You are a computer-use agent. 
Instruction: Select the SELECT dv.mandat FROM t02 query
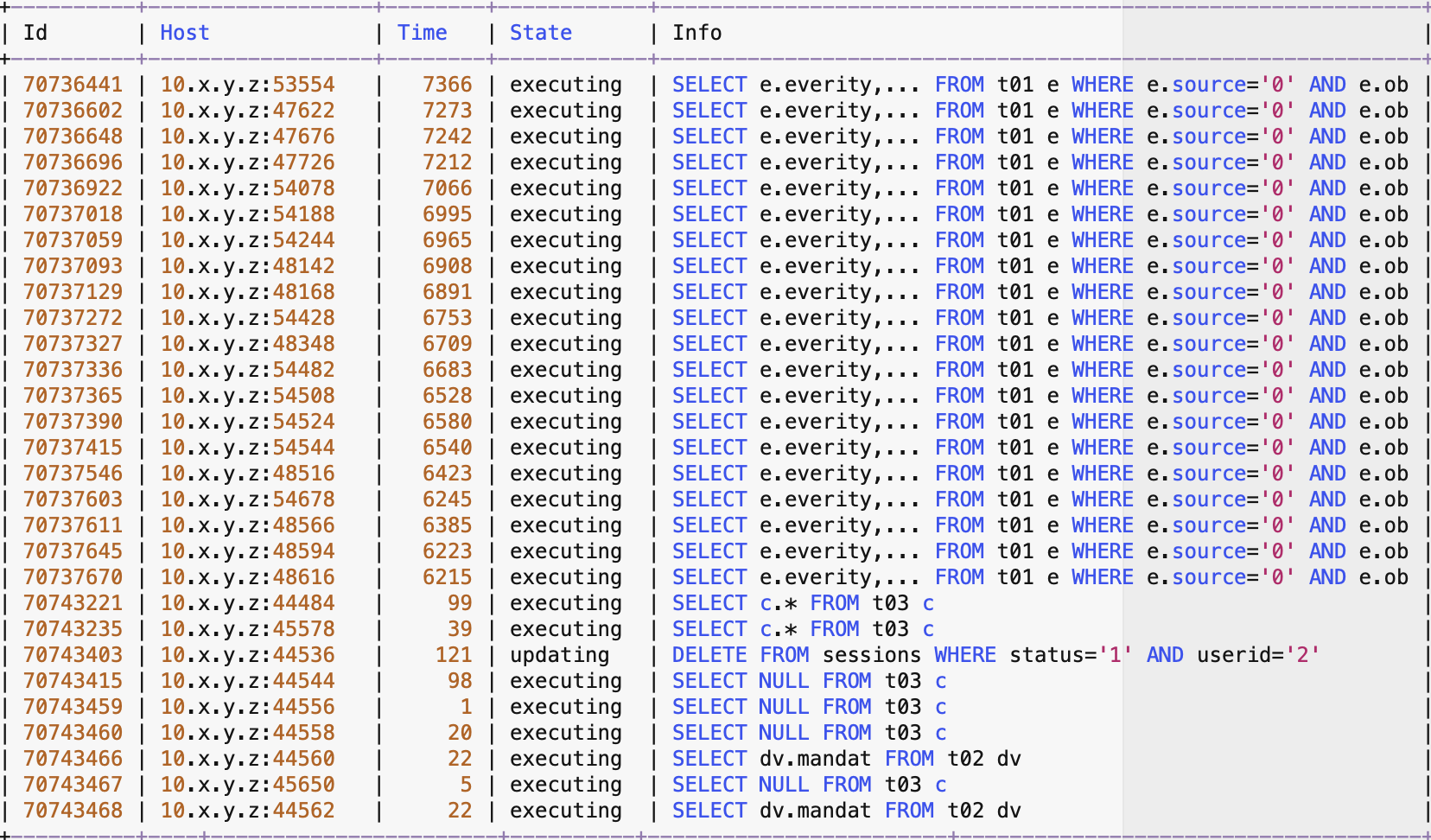(x=847, y=758)
